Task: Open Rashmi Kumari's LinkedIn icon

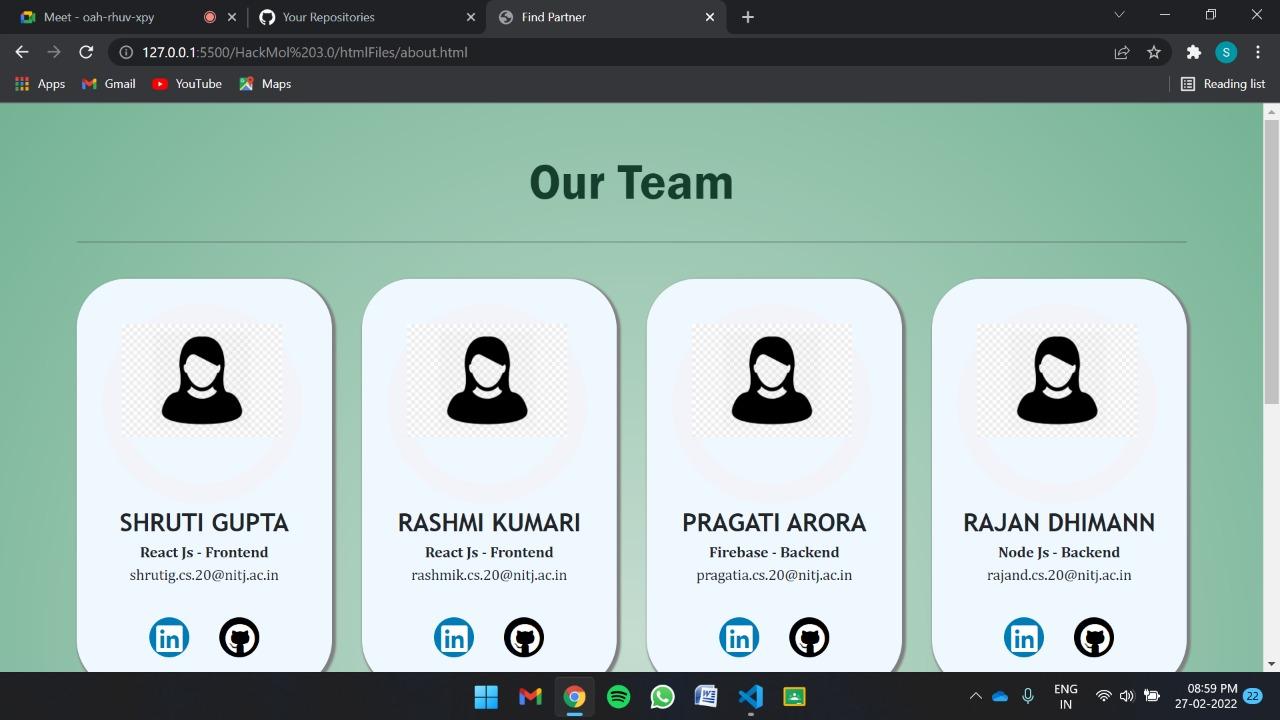Action: (454, 637)
